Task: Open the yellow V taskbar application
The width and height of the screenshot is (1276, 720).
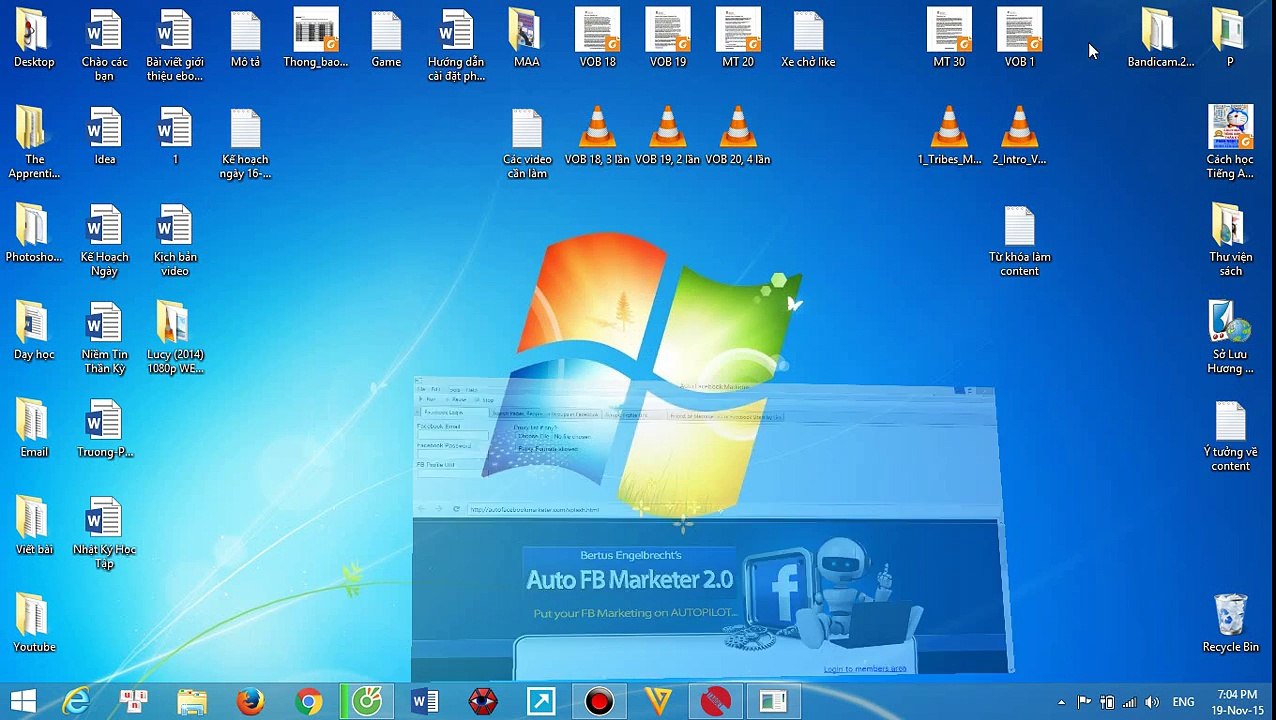Action: click(658, 702)
